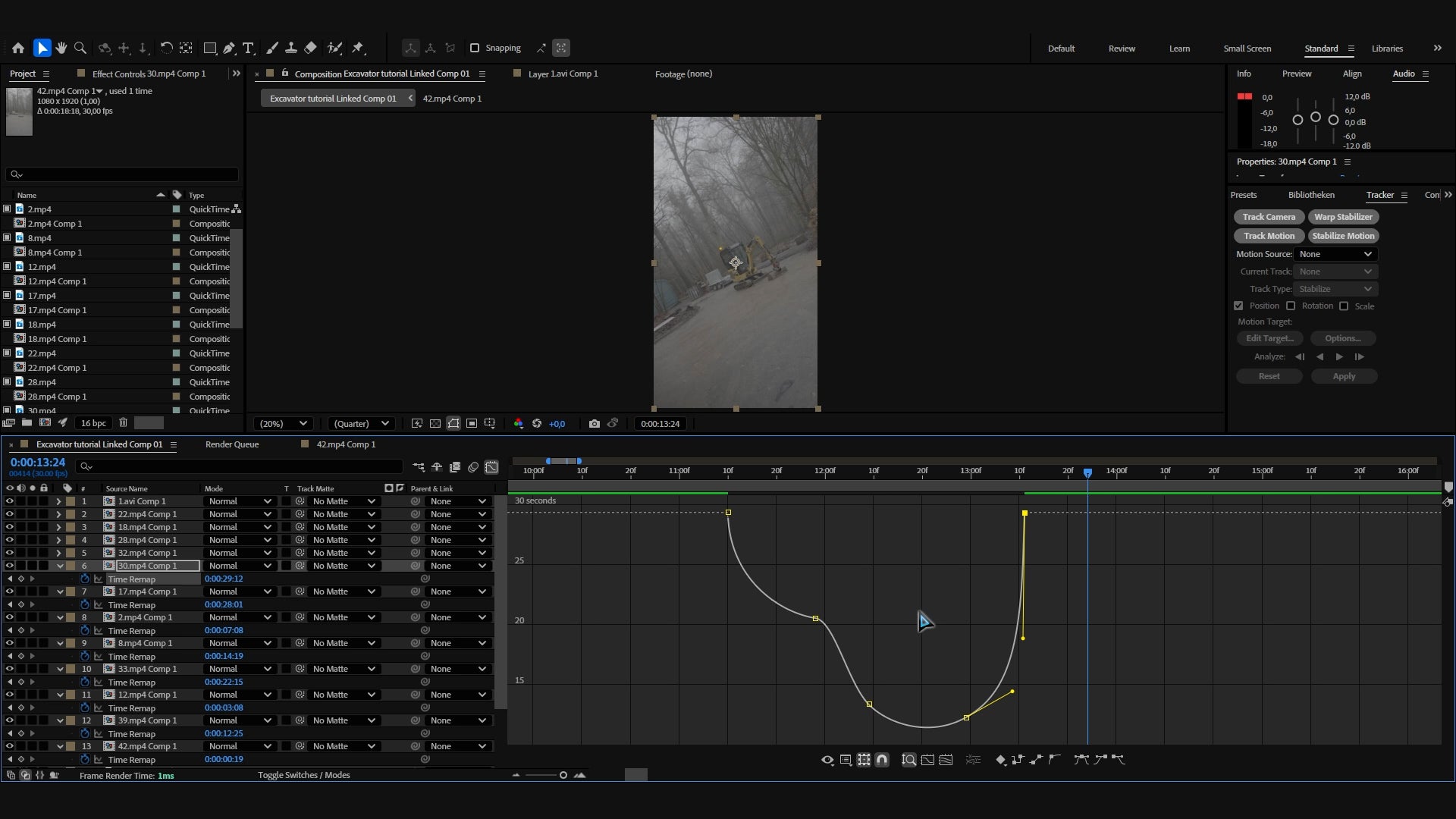Screen dimensions: 1456x819
Task: Open the Graph Editor toggle icon
Action: click(491, 467)
